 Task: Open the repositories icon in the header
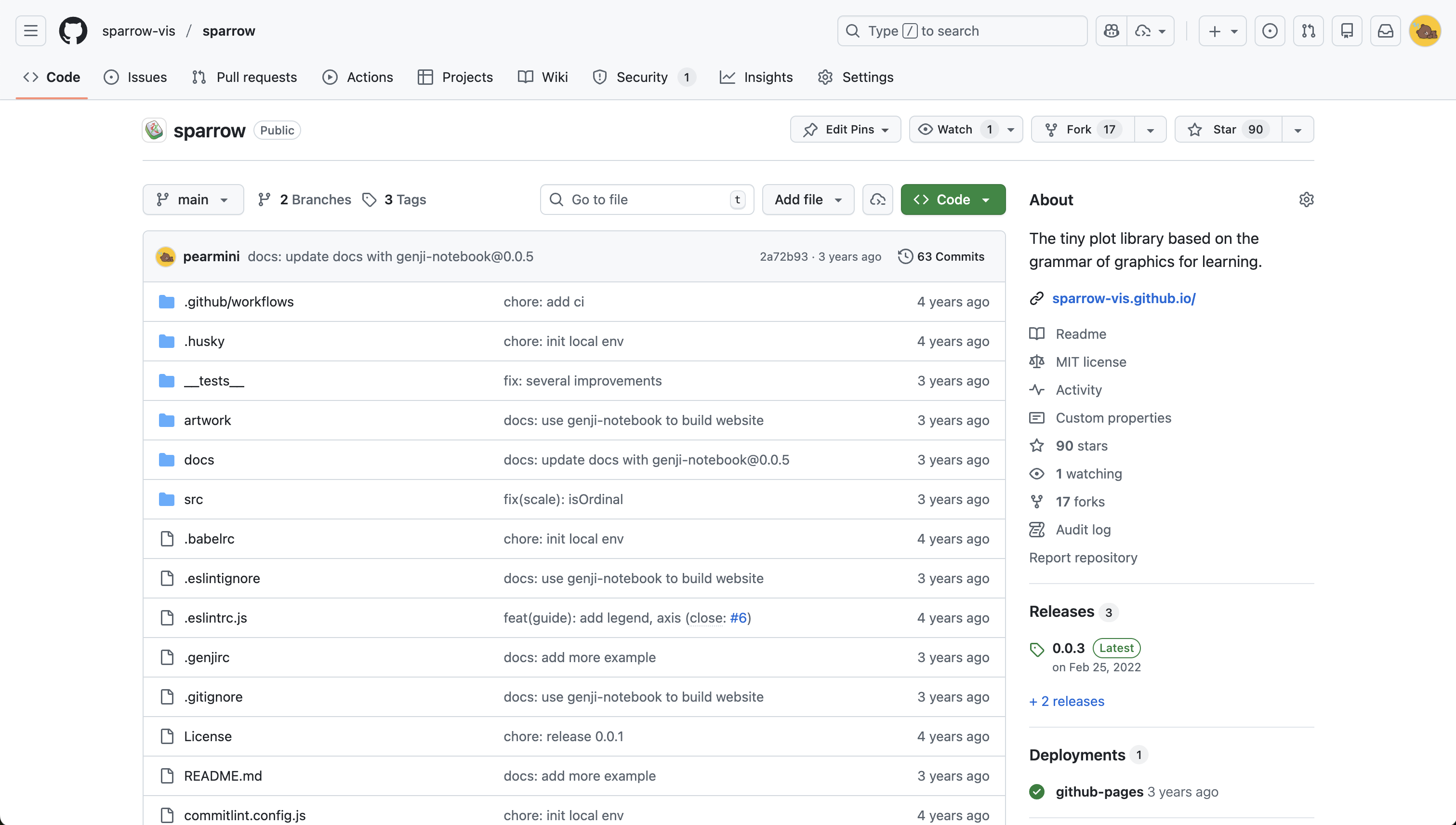[1347, 30]
